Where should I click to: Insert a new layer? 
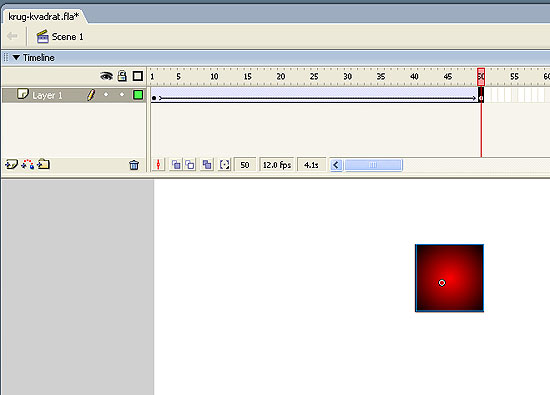pos(11,164)
